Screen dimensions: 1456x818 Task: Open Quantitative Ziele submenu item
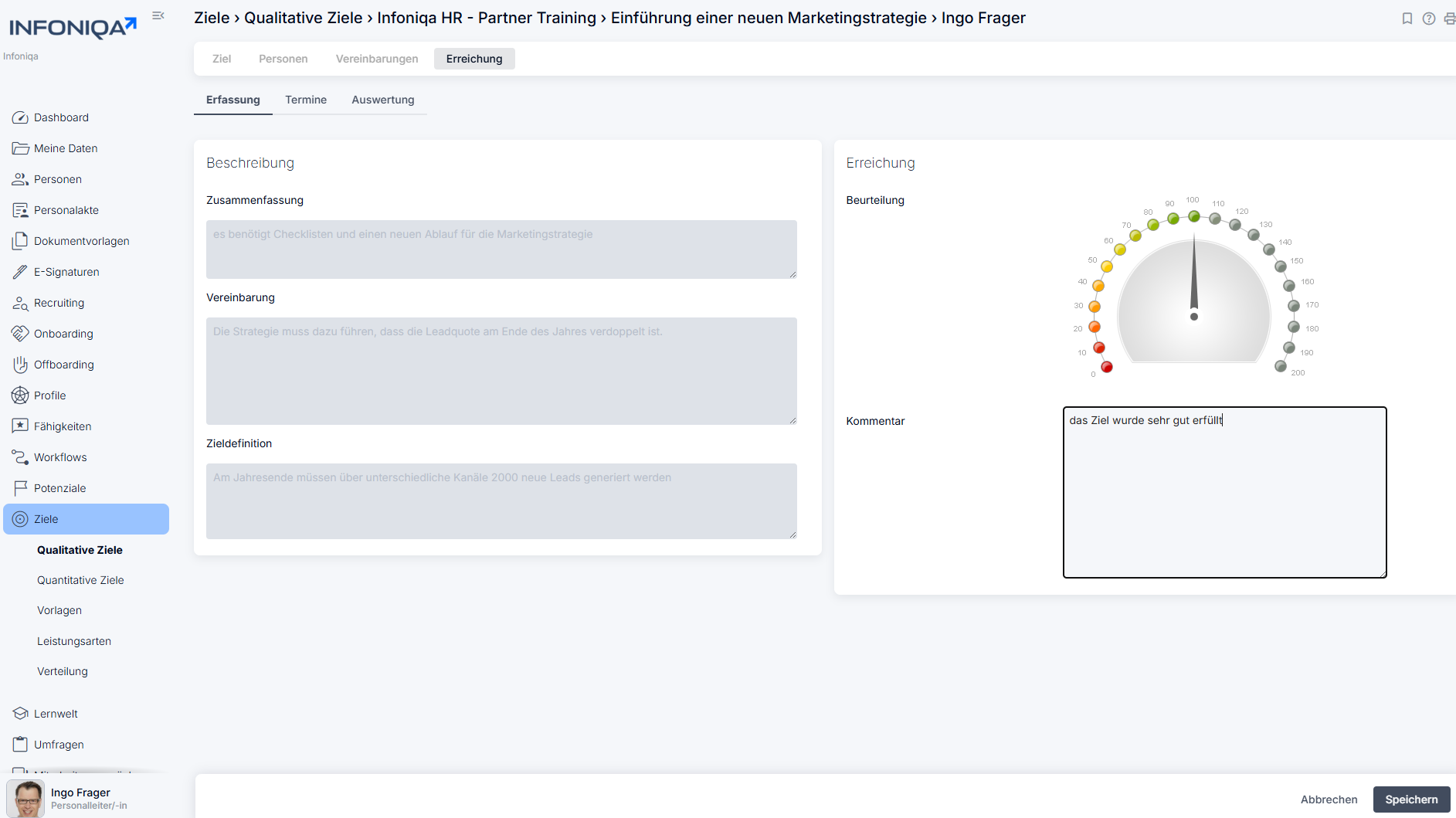[x=80, y=580]
